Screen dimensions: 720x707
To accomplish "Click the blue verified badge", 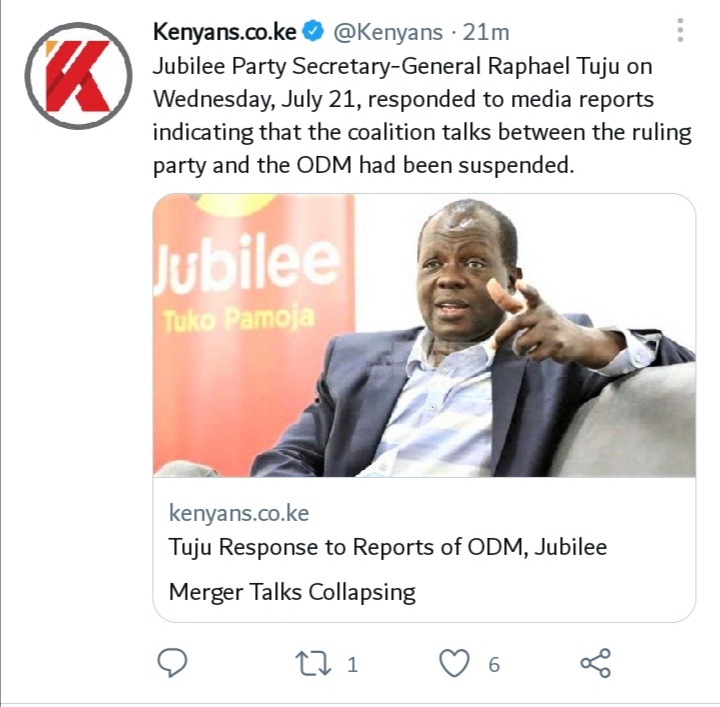I will 314,32.
